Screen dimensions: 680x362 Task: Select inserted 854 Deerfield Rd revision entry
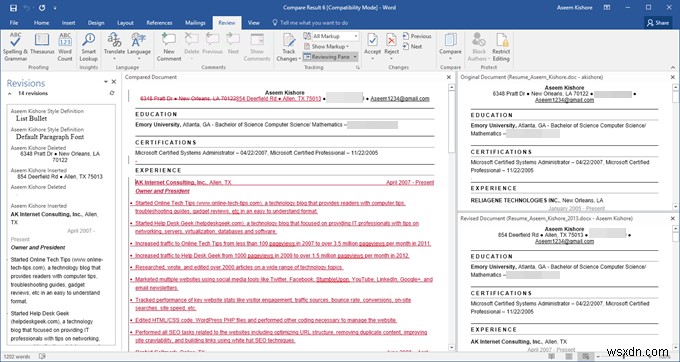pyautogui.click(x=60, y=176)
